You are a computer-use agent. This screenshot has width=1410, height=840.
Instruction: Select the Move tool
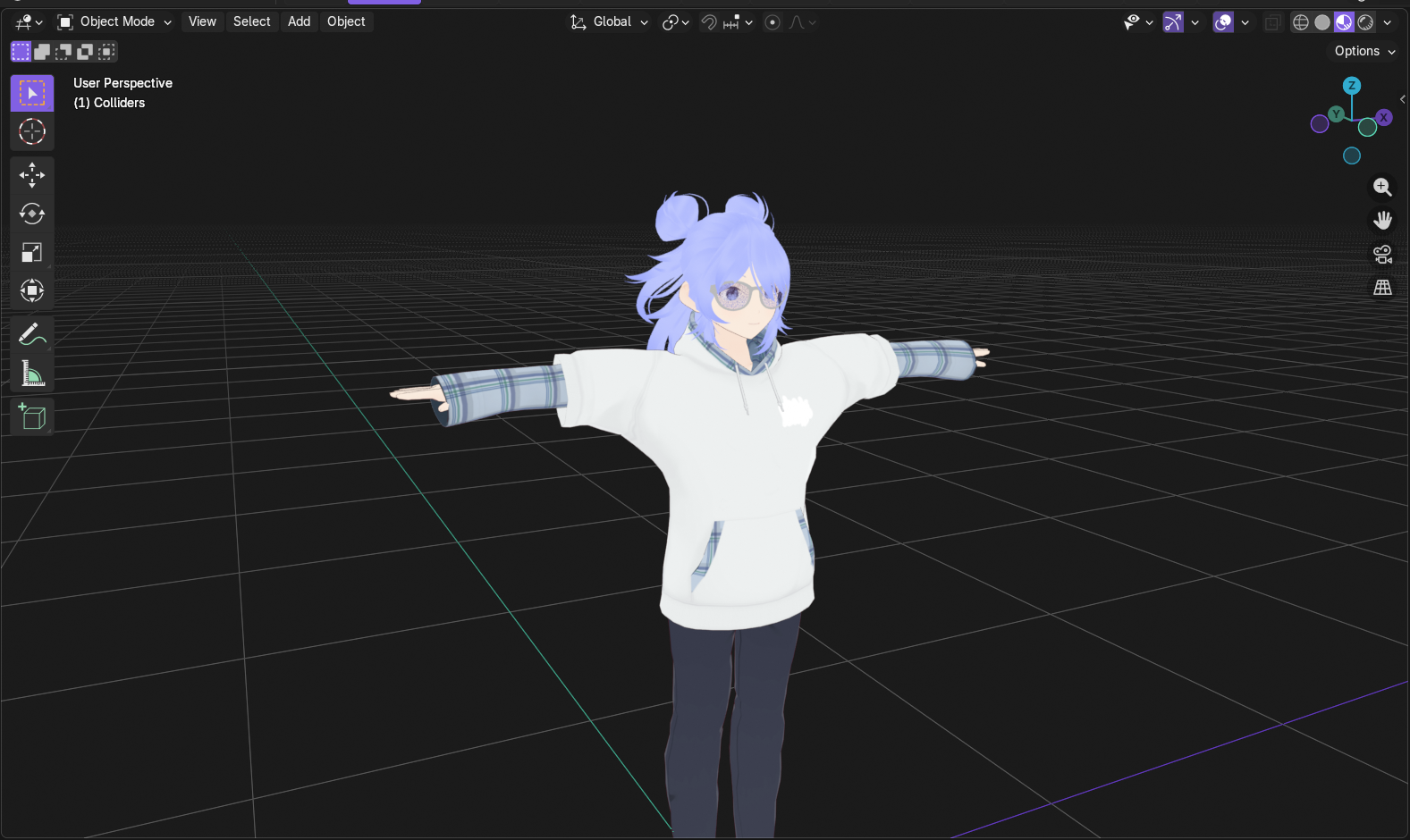click(x=32, y=175)
